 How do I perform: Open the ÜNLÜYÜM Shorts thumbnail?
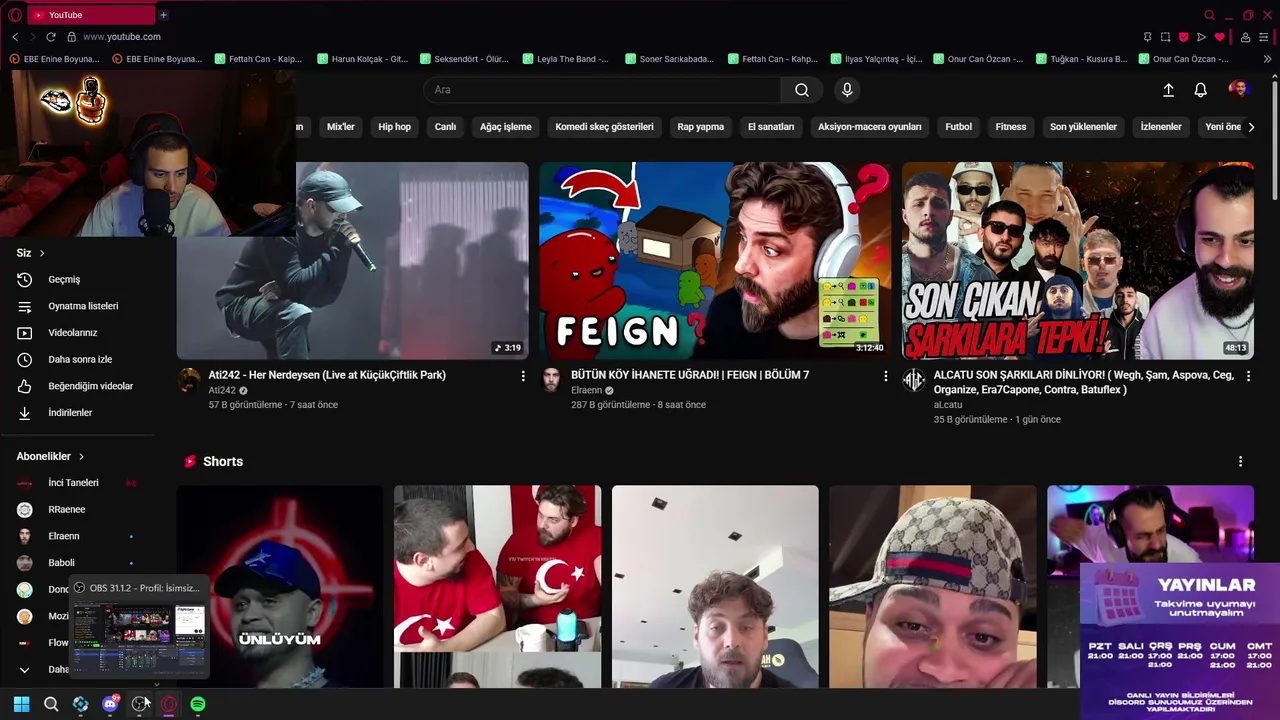tap(280, 586)
